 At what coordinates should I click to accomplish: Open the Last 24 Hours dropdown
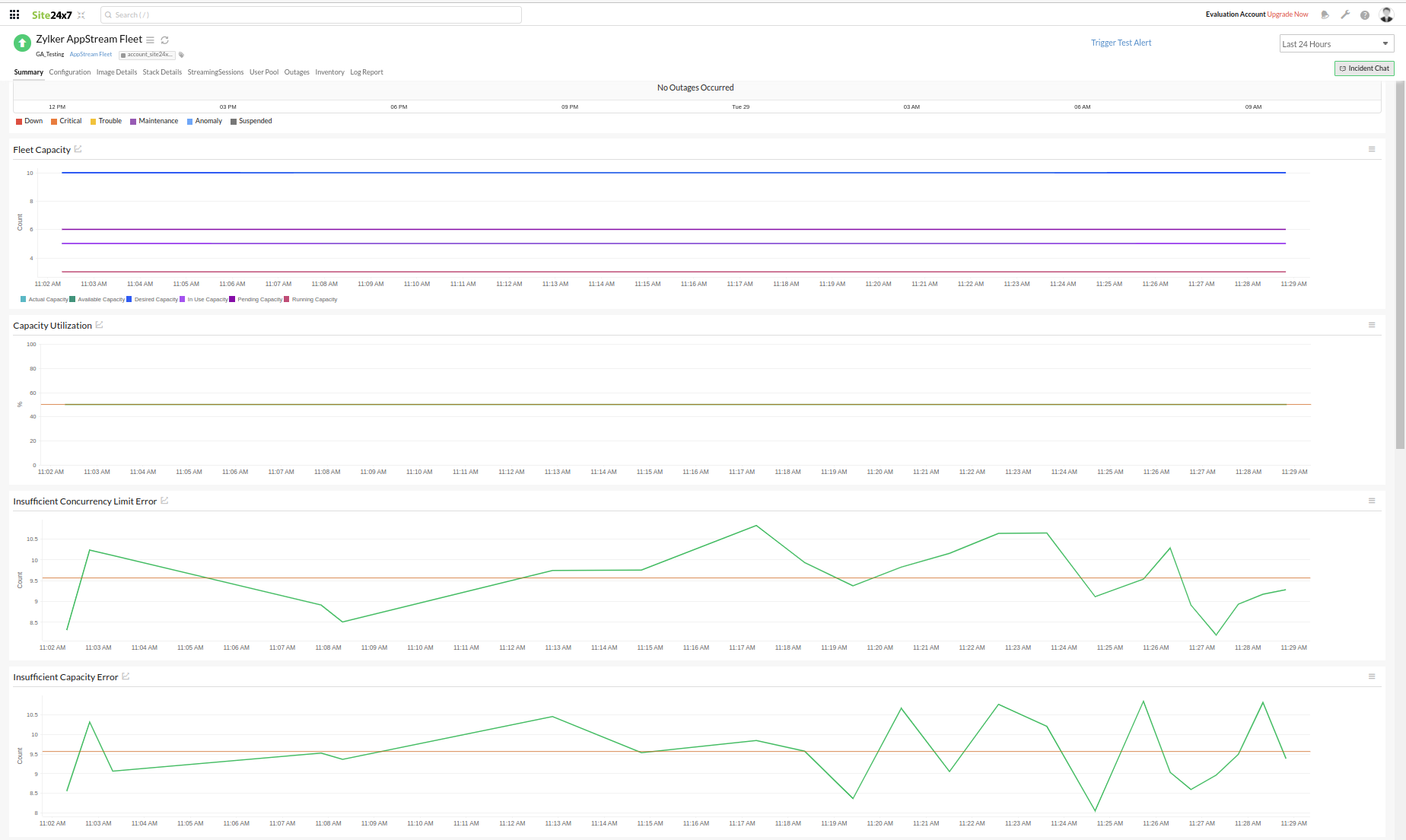tap(1336, 43)
